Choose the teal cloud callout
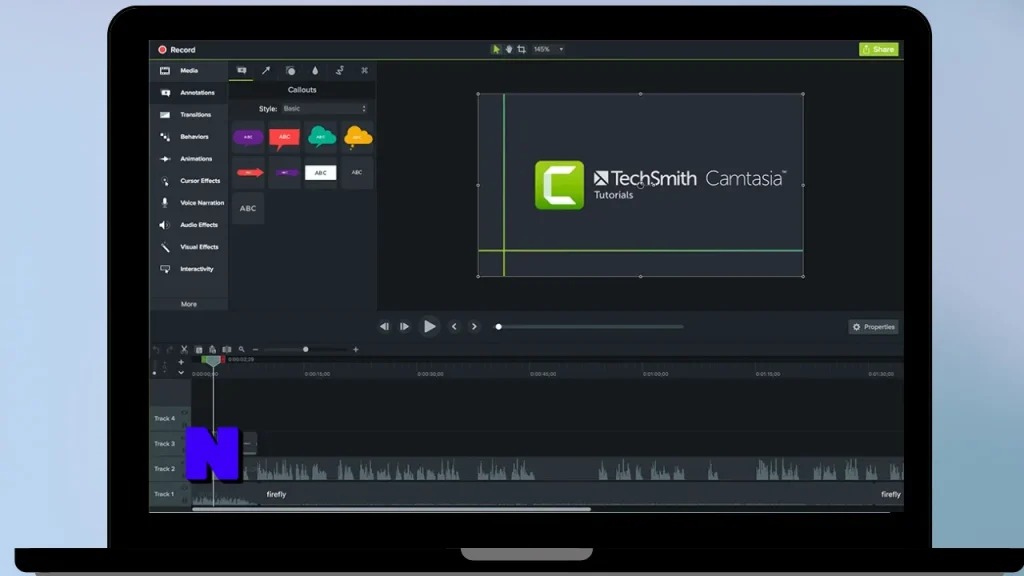 pyautogui.click(x=321, y=137)
